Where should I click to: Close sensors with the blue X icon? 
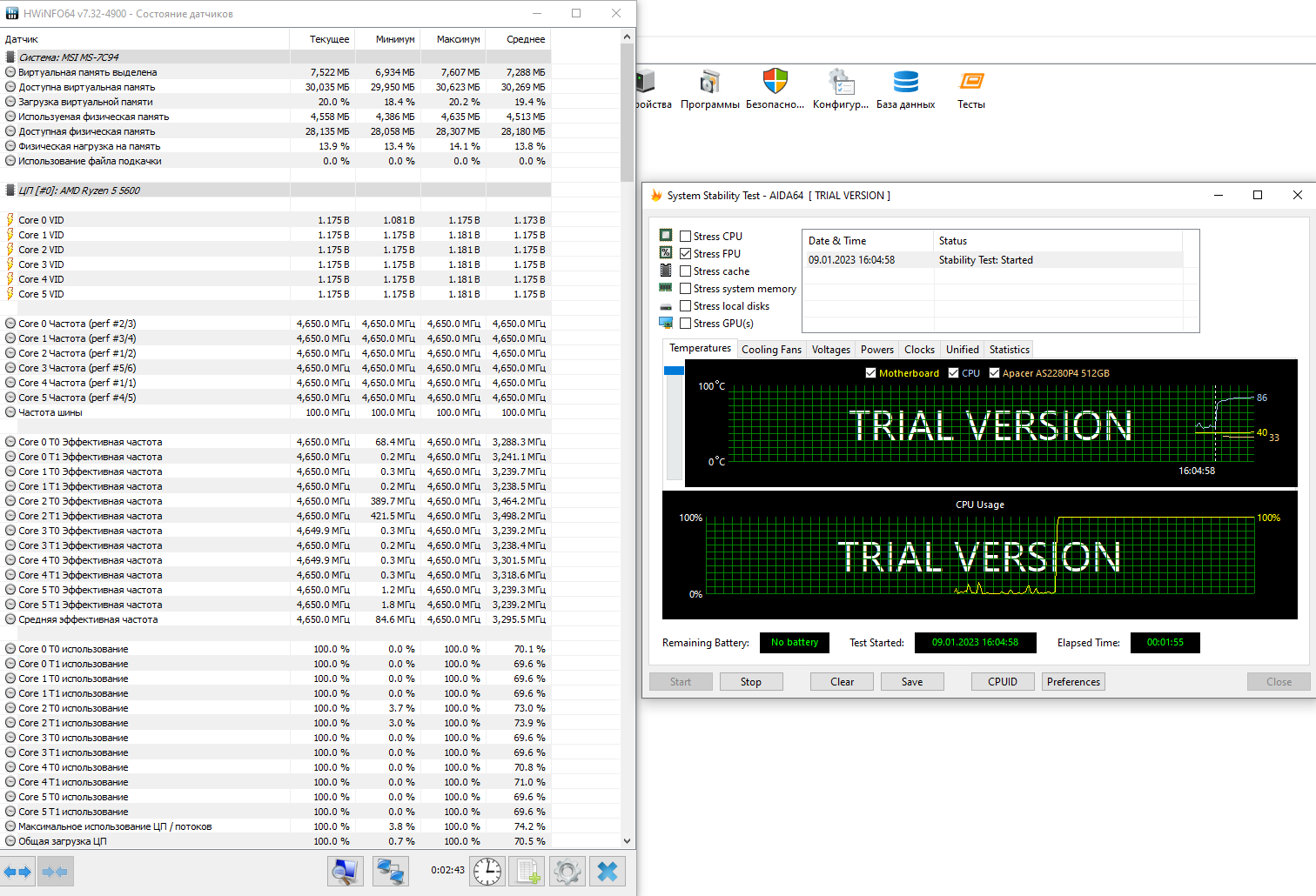pos(608,872)
